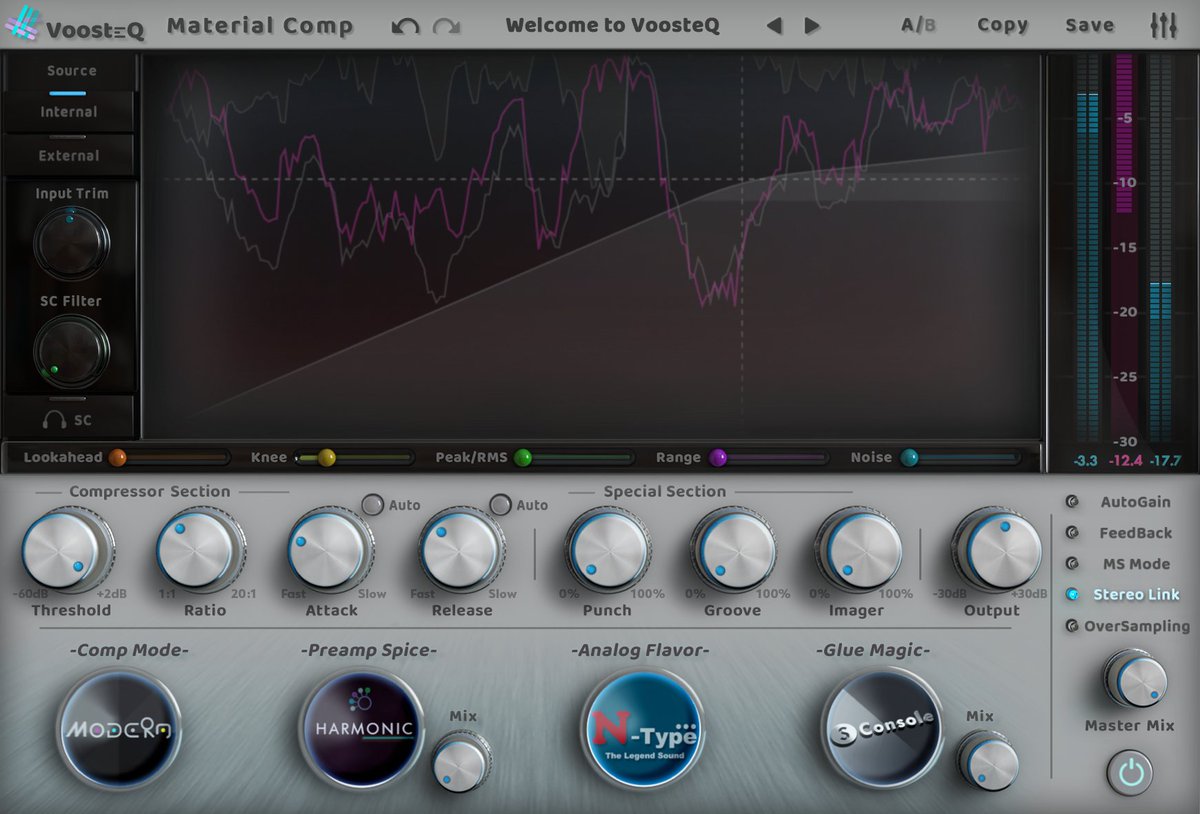The image size is (1200, 814).
Task: Click the plugin power bypass button
Action: tap(1129, 774)
